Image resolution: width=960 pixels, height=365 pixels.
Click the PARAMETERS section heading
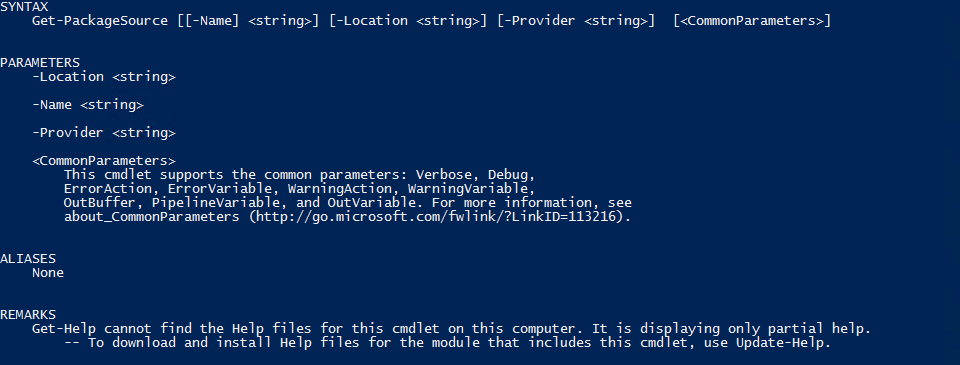click(40, 62)
